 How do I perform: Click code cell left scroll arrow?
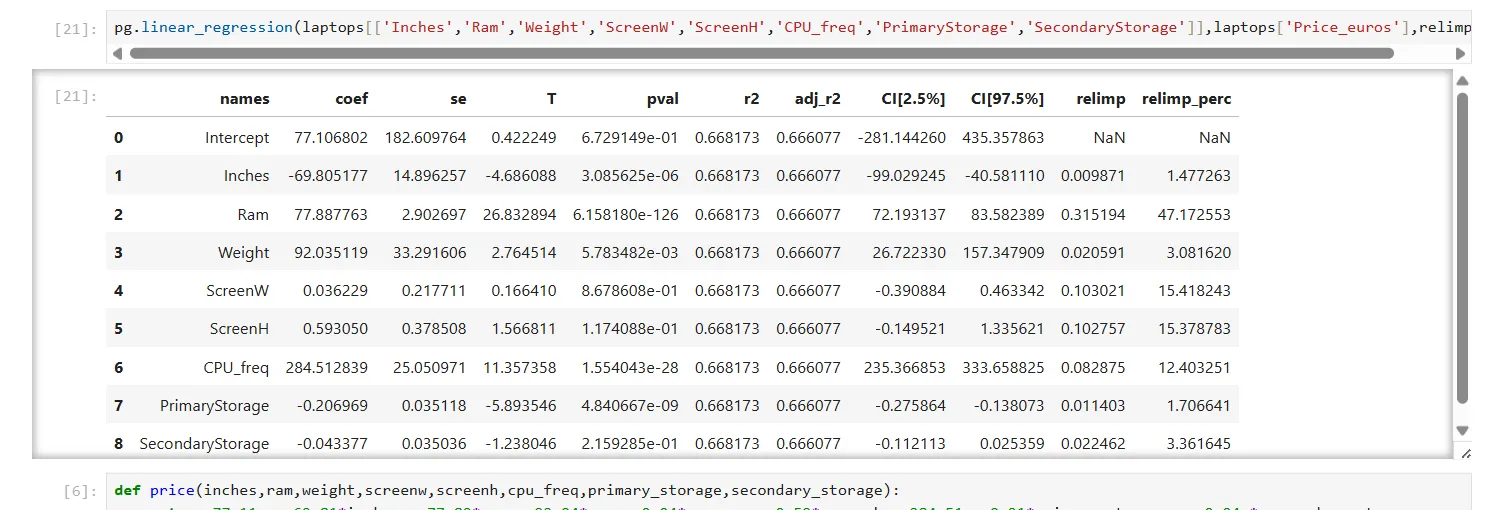[118, 53]
